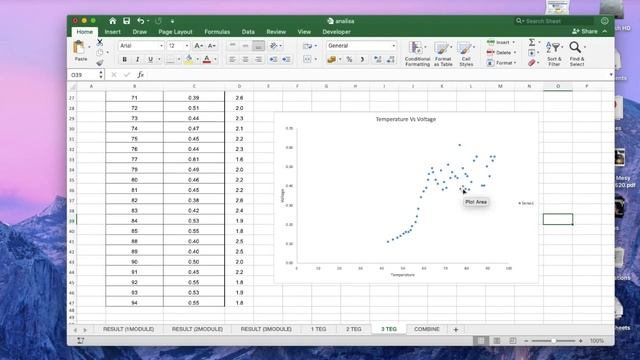The width and height of the screenshot is (640, 360).
Task: Collapse the ribbon with the chevron
Action: pos(604,31)
